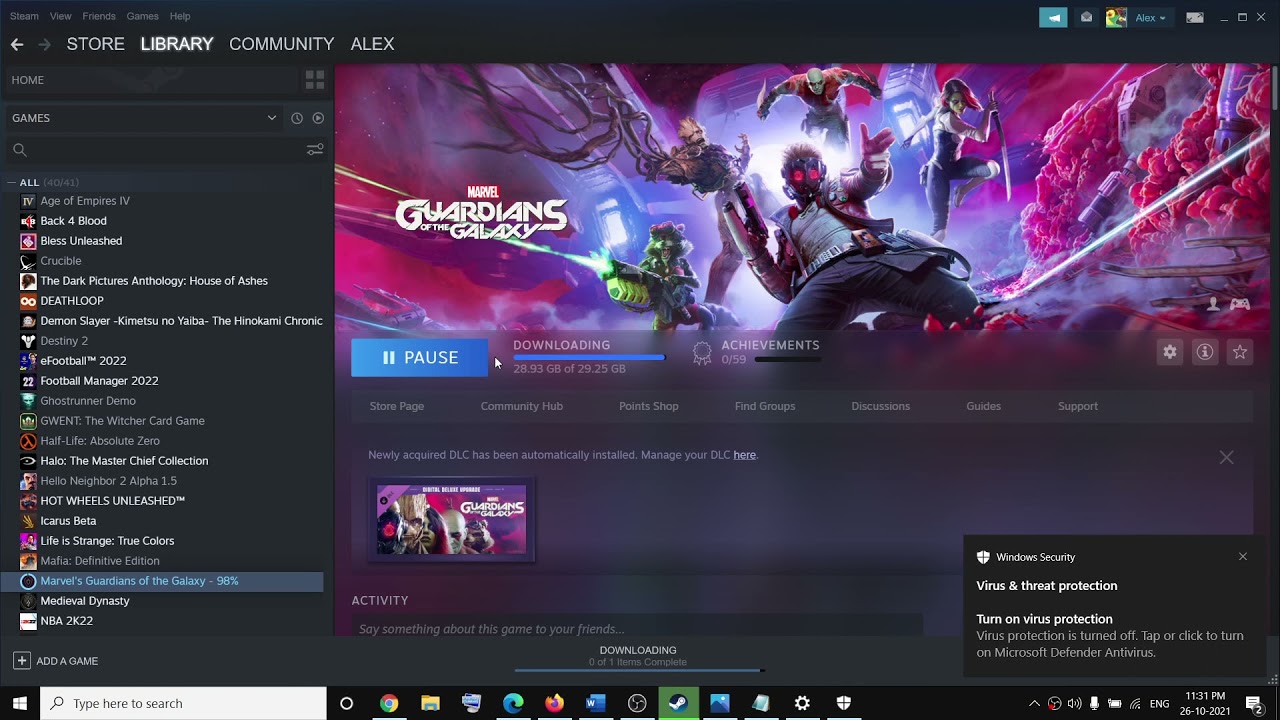1280x720 pixels.
Task: Open the Games menu
Action: pos(142,16)
